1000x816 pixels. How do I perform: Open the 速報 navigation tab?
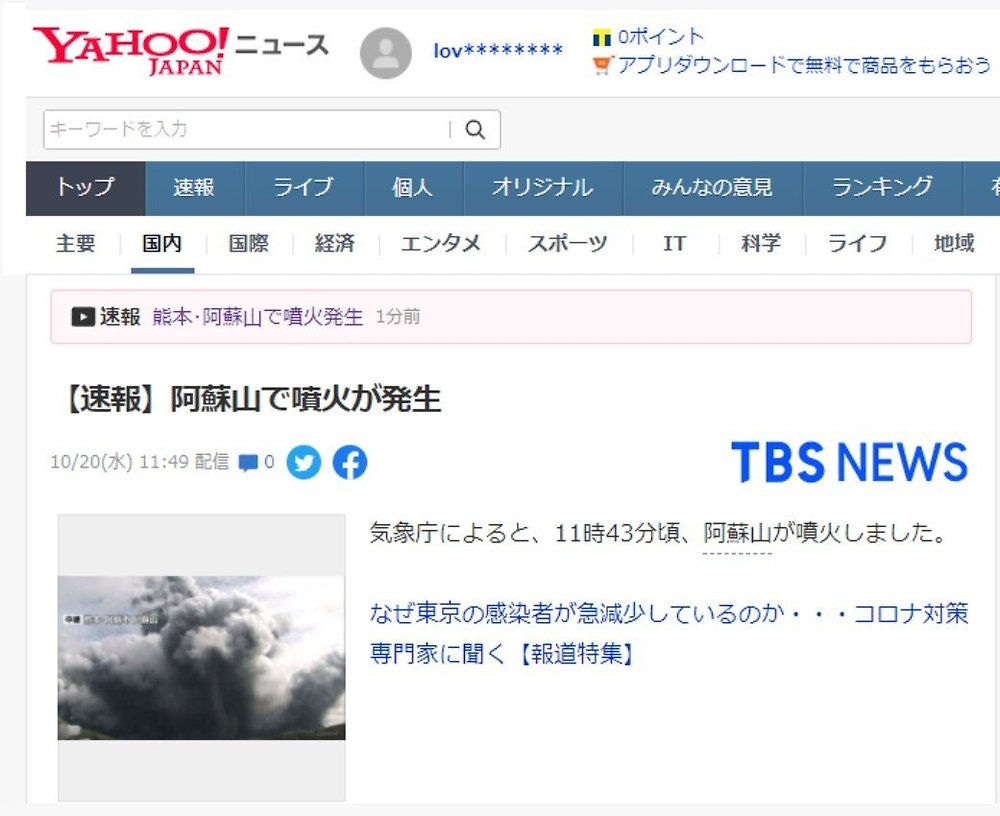pos(194,188)
